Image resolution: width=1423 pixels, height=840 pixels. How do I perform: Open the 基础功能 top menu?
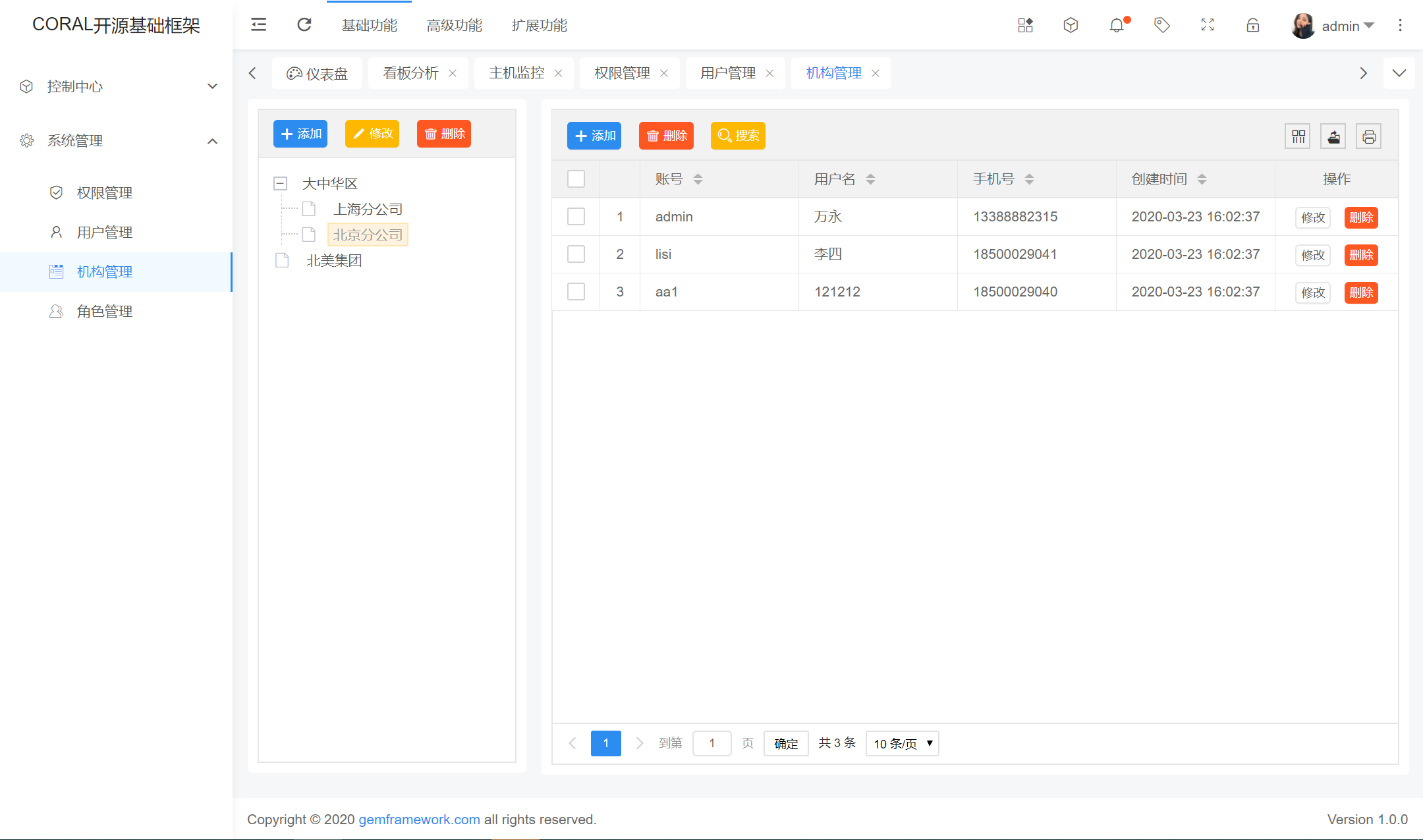[369, 25]
